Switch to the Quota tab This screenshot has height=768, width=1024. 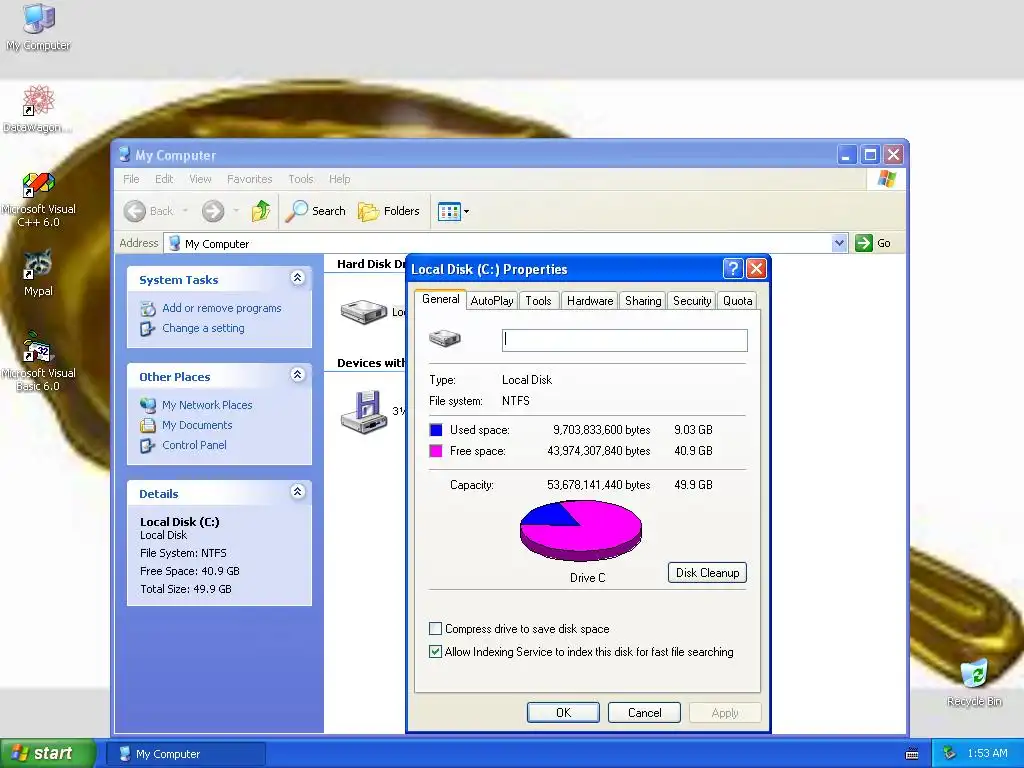tap(737, 301)
